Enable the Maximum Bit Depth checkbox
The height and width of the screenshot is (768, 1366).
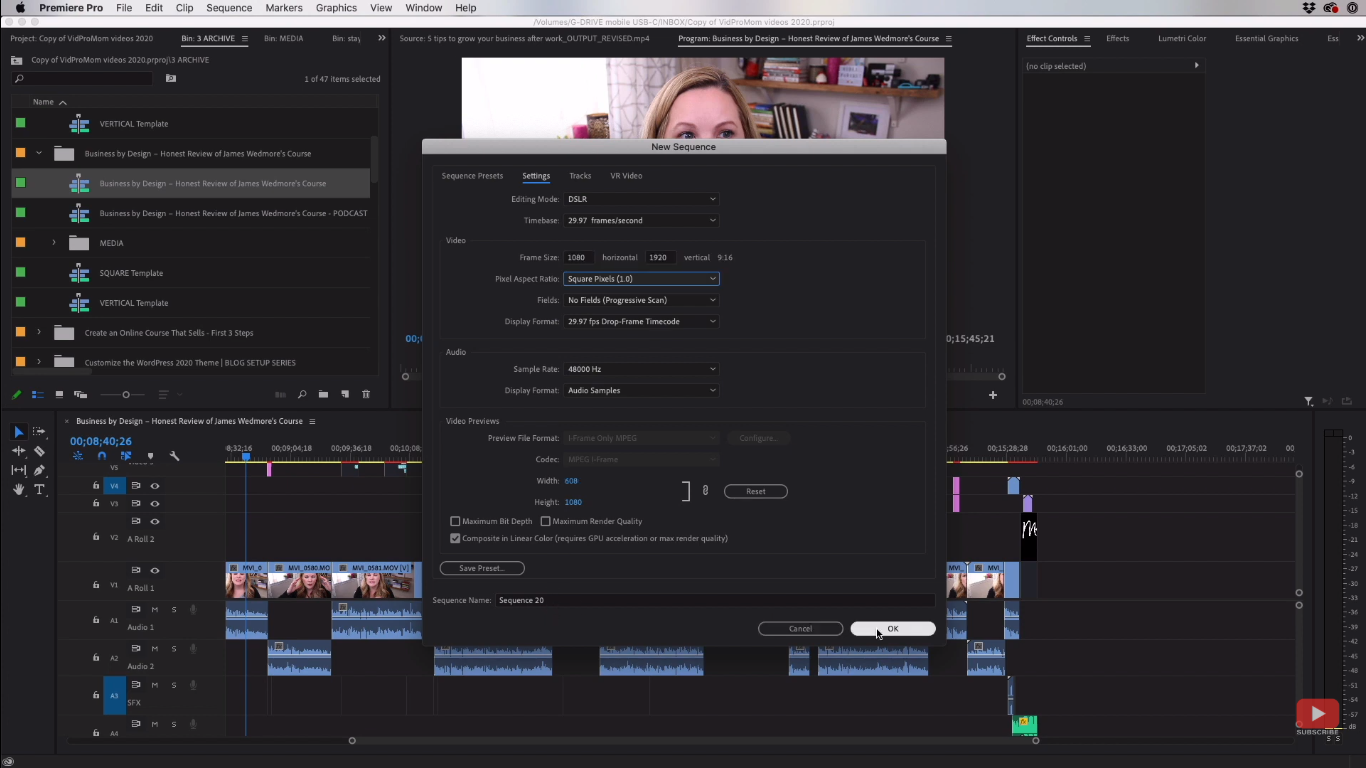tap(456, 521)
